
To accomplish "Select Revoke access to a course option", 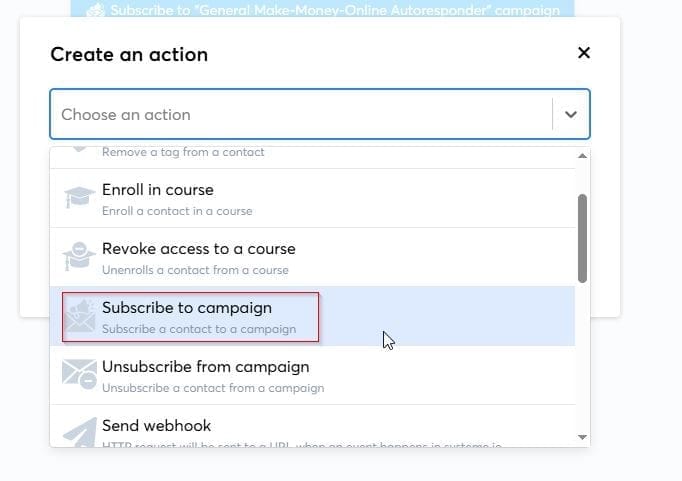I will [198, 249].
